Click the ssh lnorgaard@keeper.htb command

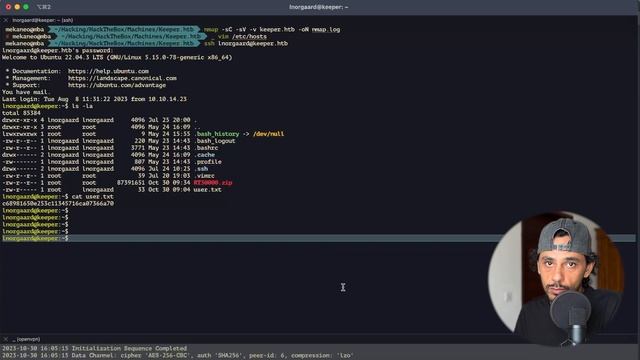coord(246,43)
